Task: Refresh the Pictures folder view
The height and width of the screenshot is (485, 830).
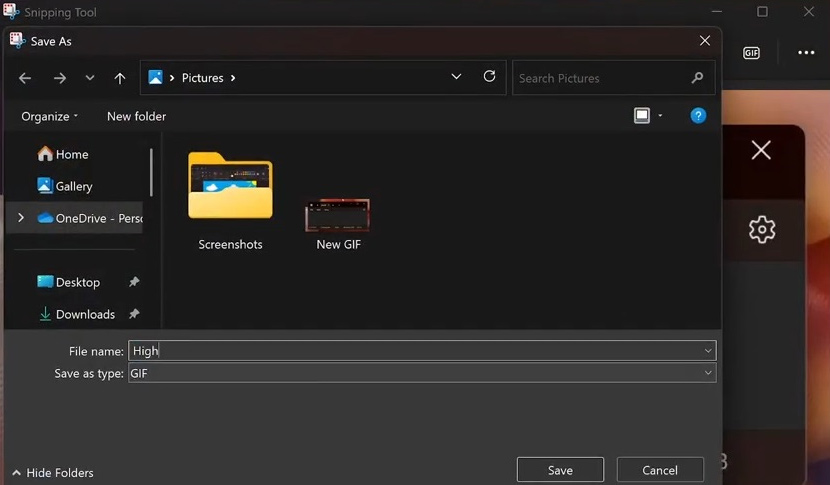Action: click(x=489, y=77)
